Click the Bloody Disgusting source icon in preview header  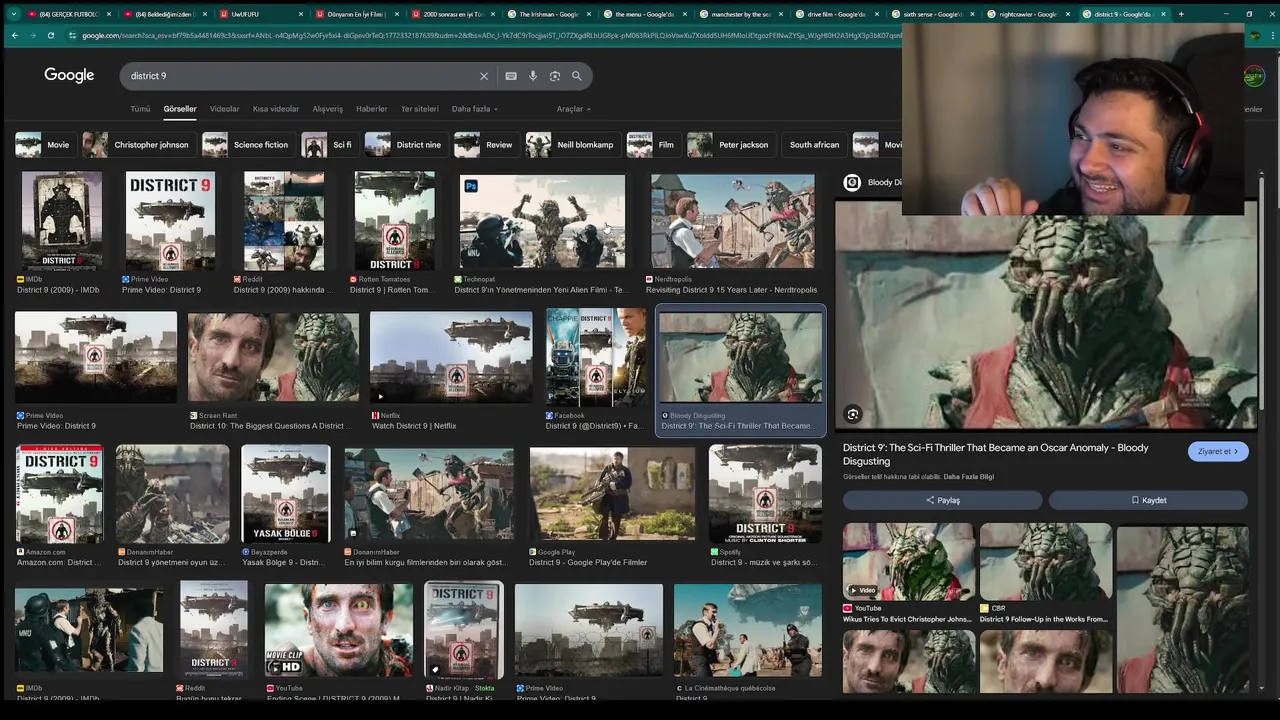click(x=852, y=182)
